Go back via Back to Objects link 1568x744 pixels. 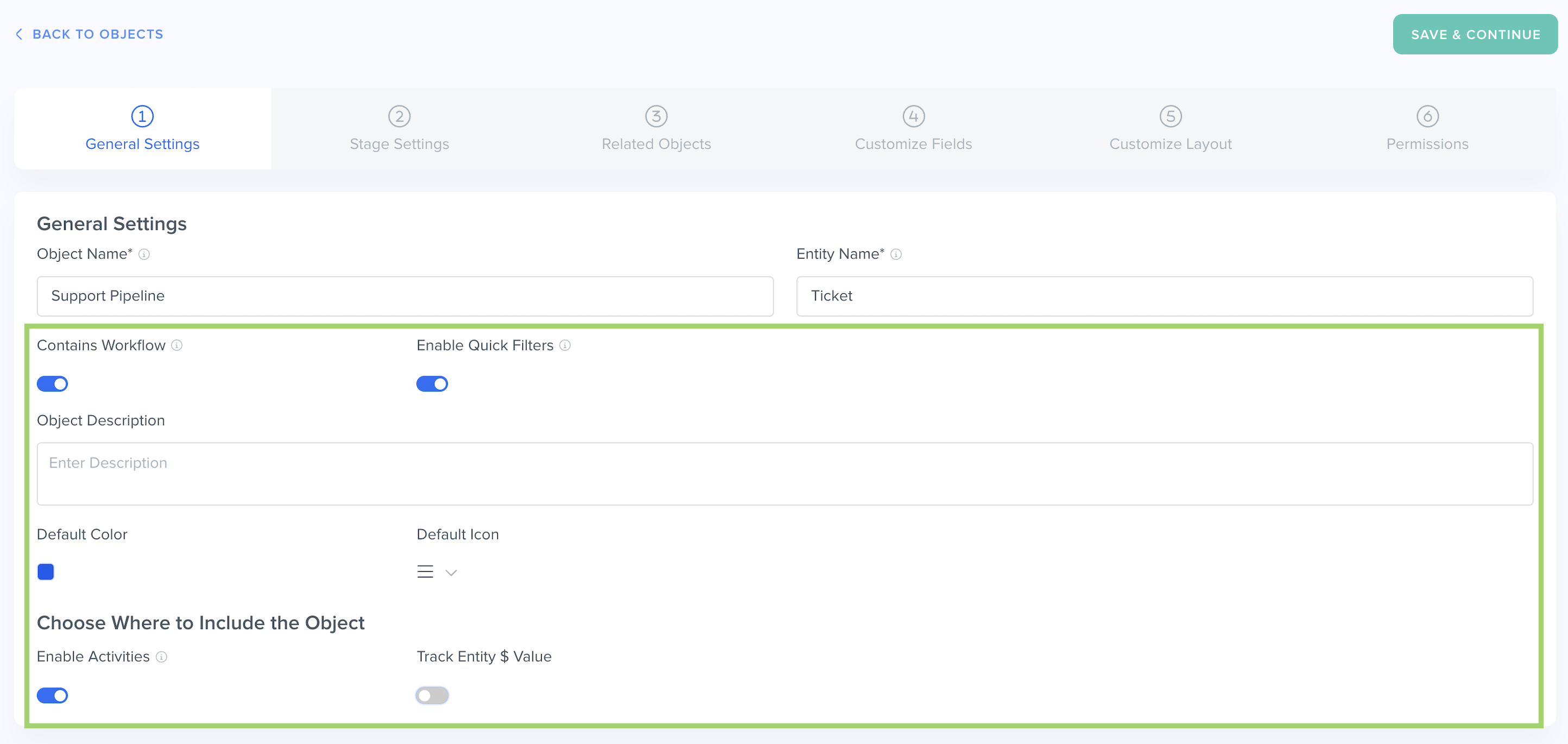[97, 34]
